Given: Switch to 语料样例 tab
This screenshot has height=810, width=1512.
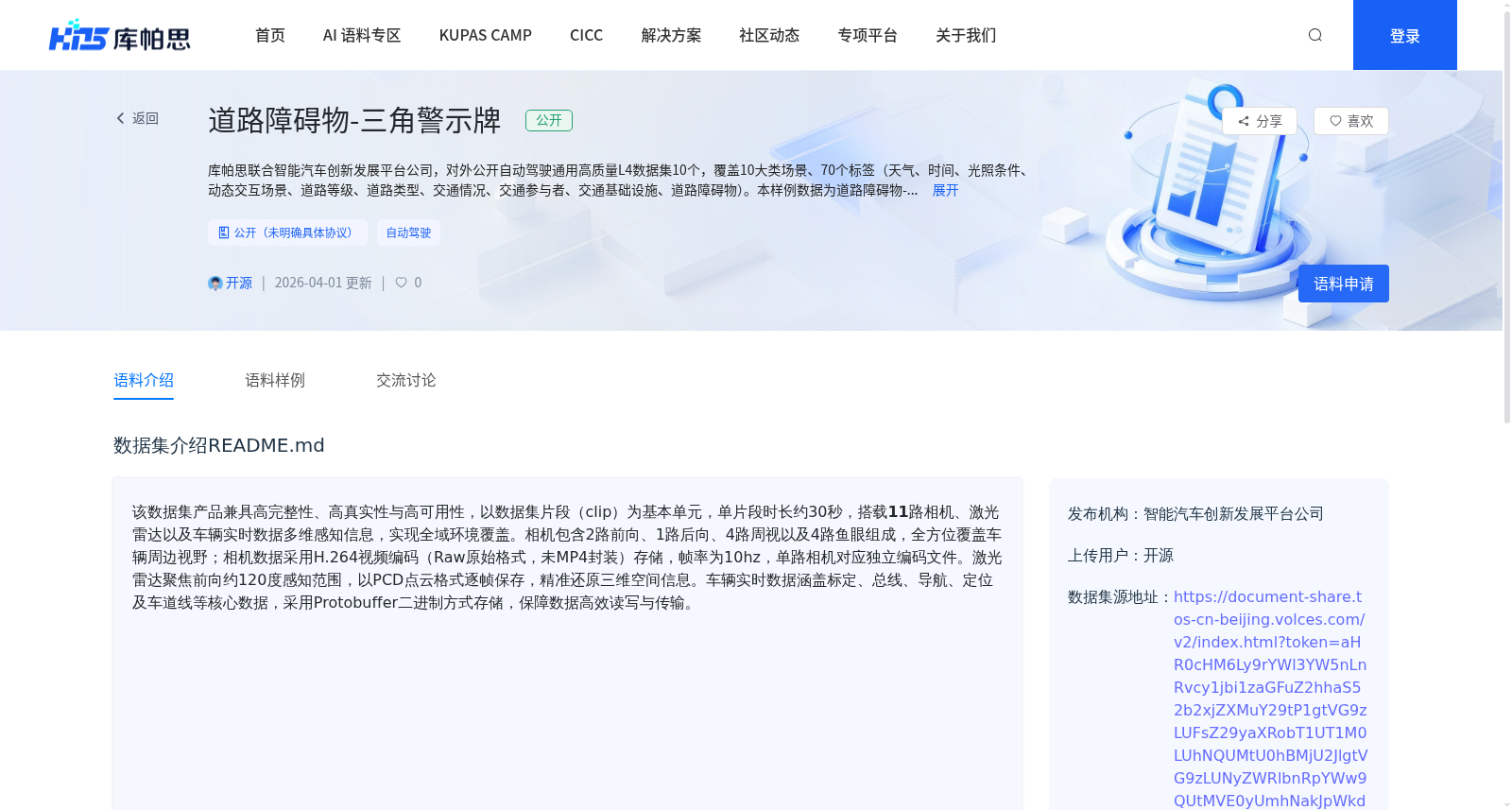Looking at the screenshot, I should pyautogui.click(x=275, y=380).
